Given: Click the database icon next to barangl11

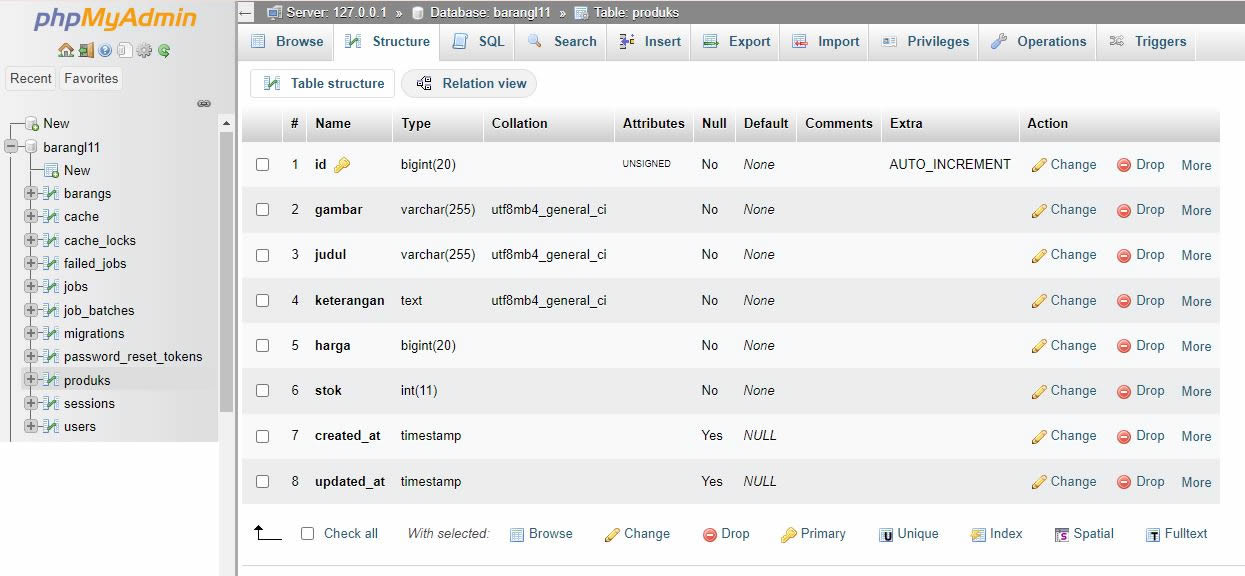Looking at the screenshot, I should point(31,147).
